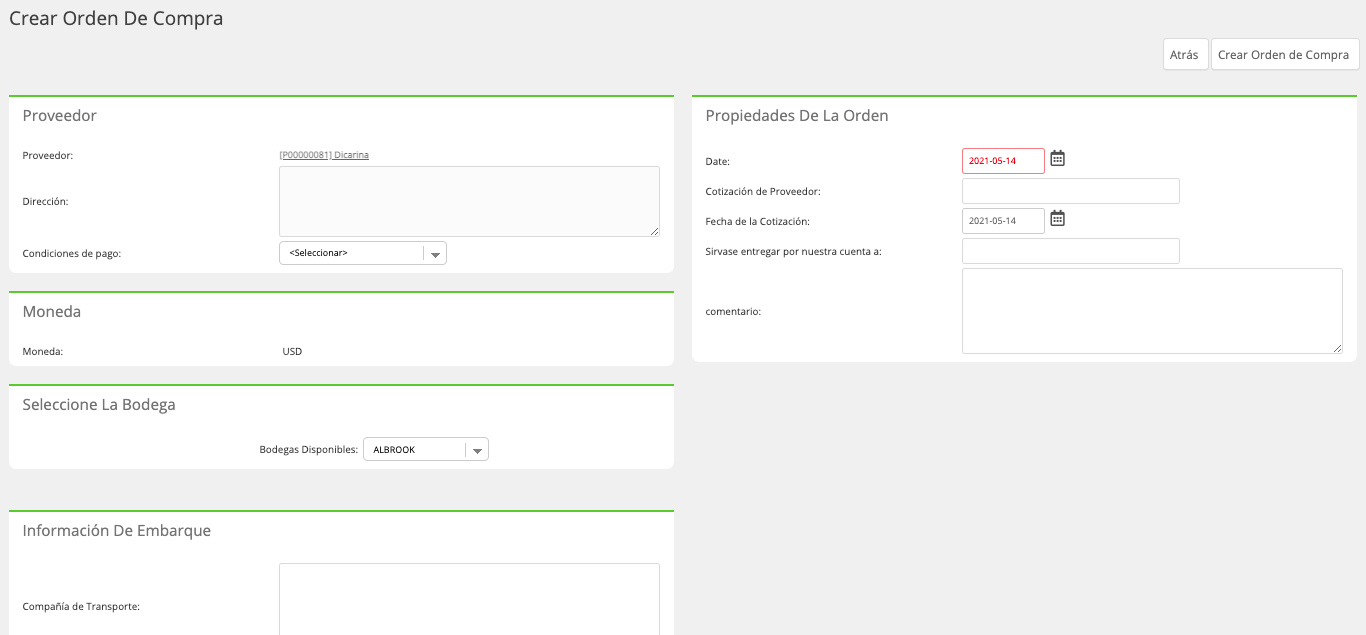This screenshot has width=1366, height=635.
Task: Click the Cotización de Proveedor input field
Action: pos(1071,191)
